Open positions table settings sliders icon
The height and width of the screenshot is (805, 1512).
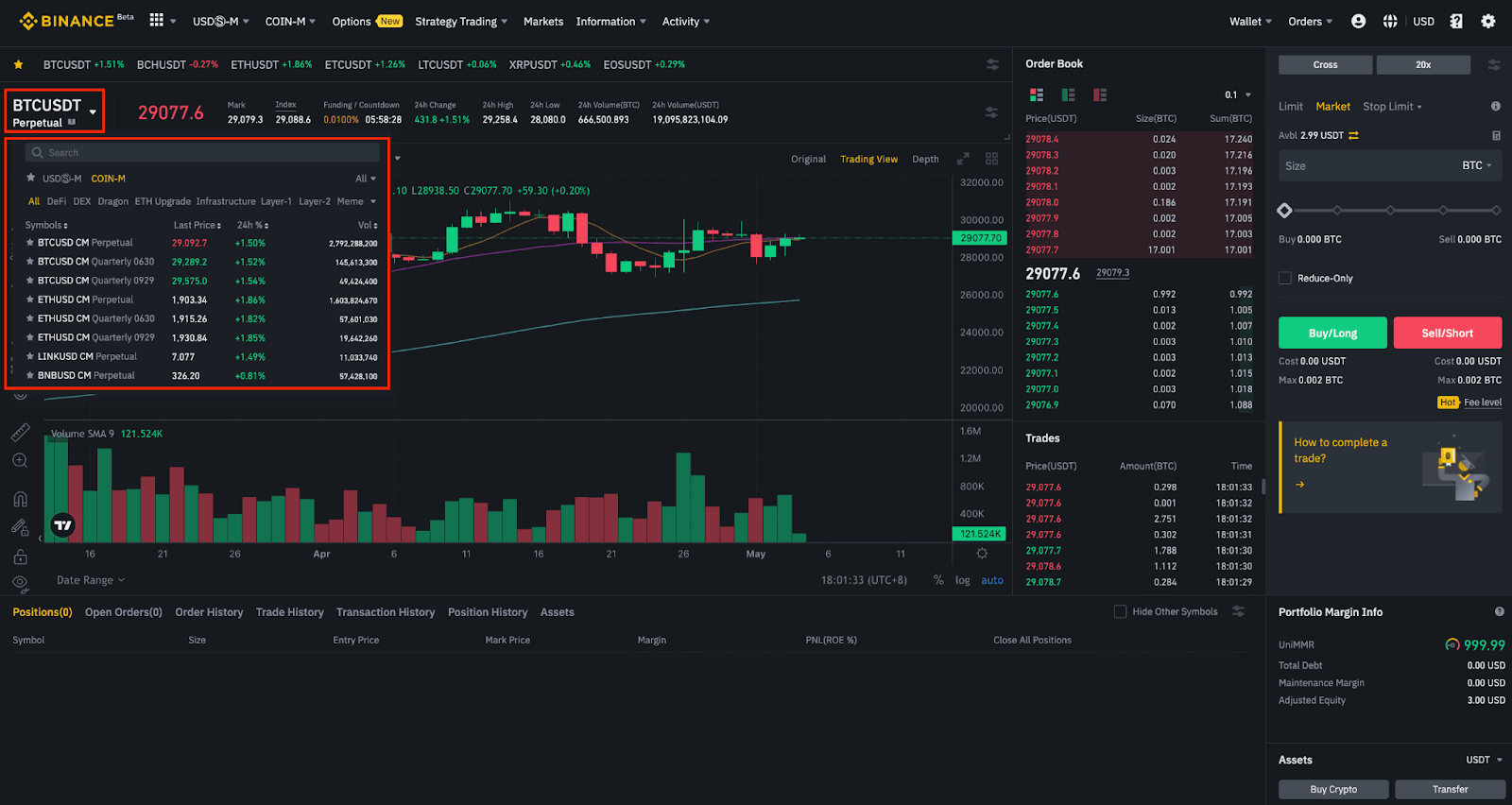tap(1239, 611)
